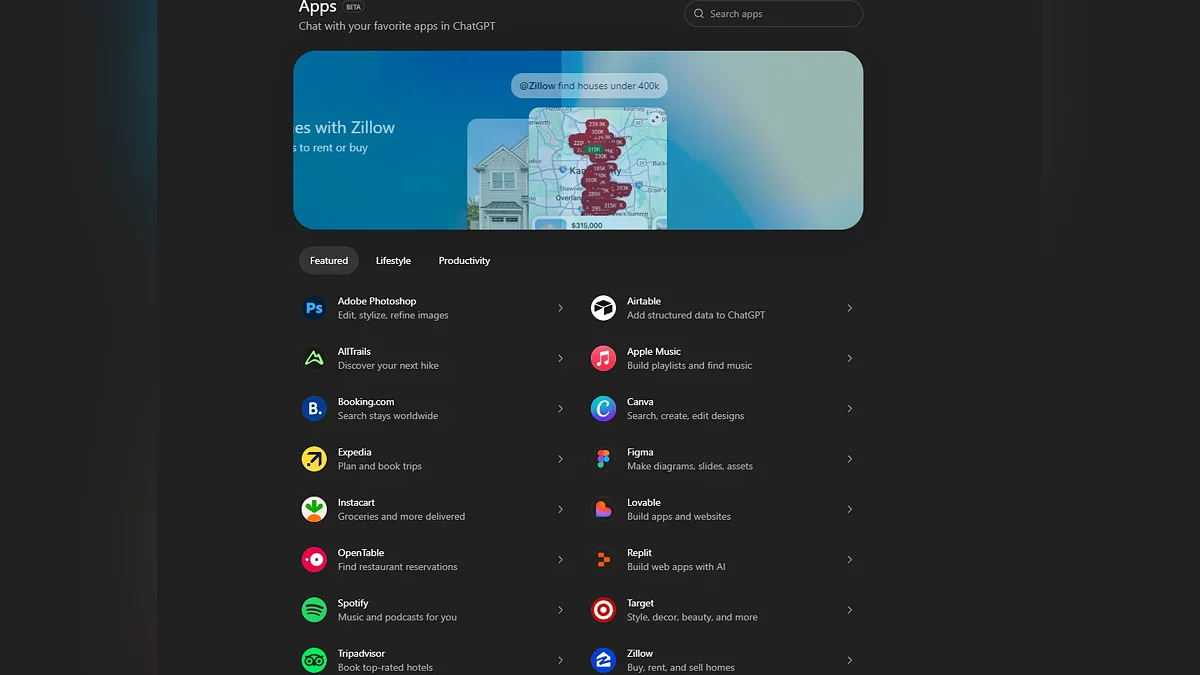Open the Apple Music app icon
This screenshot has width=1200, height=675.
tap(603, 358)
